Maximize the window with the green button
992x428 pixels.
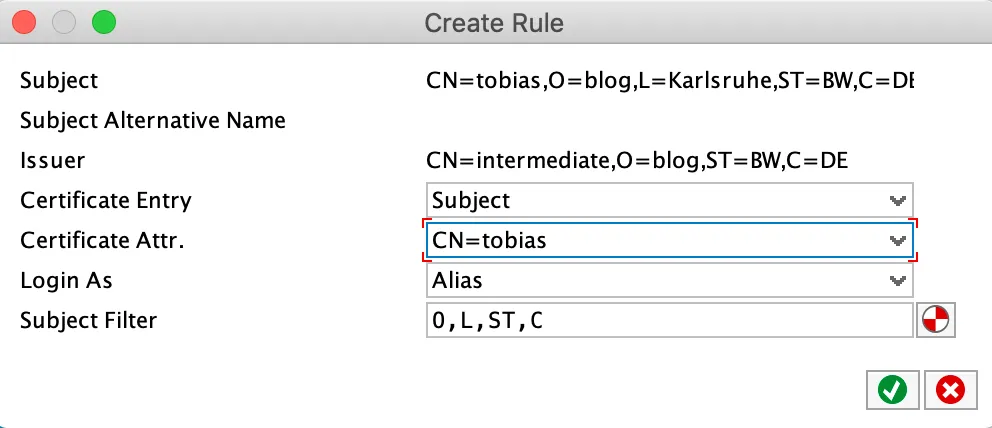click(x=103, y=21)
